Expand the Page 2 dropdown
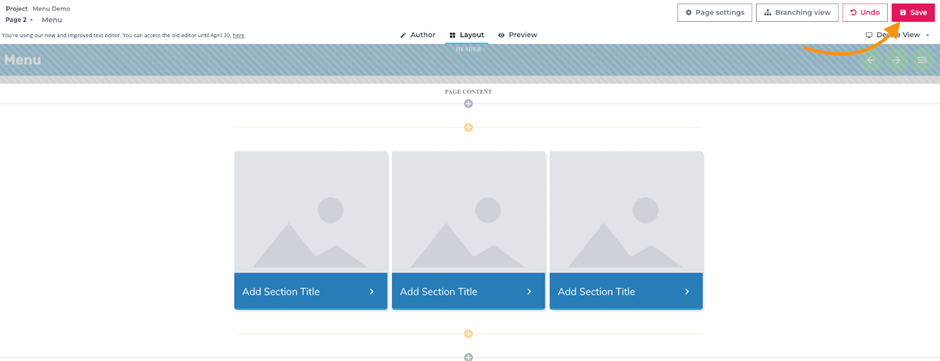 19,20
